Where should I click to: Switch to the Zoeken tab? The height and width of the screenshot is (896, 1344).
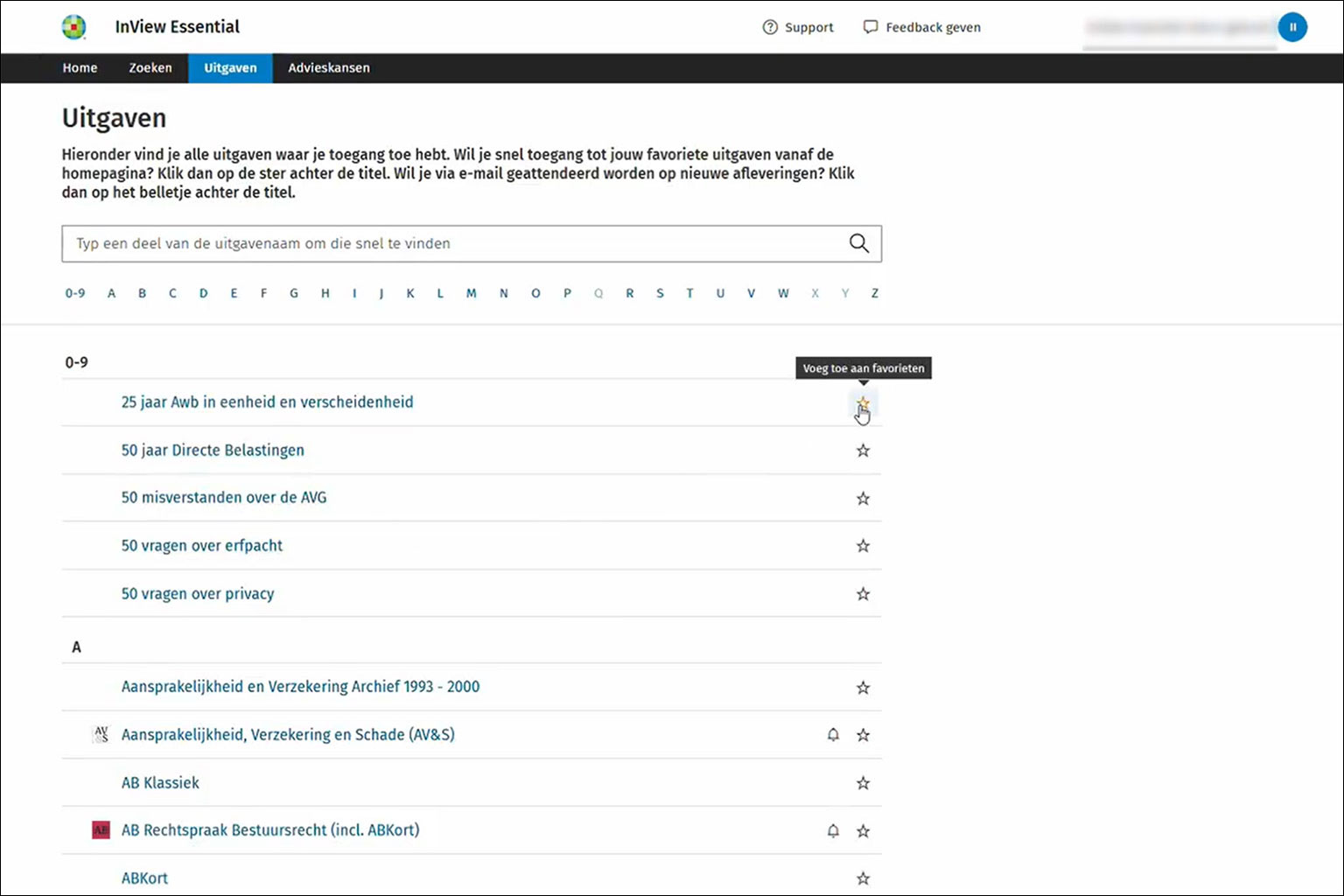coord(150,68)
